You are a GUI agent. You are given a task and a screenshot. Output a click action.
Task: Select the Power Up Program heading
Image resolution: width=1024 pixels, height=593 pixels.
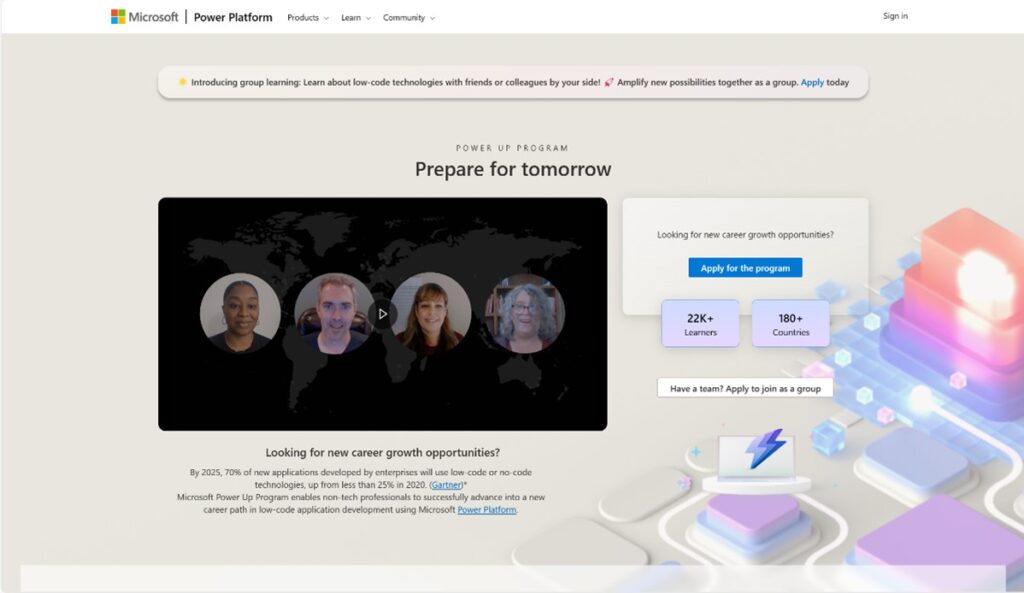[512, 147]
